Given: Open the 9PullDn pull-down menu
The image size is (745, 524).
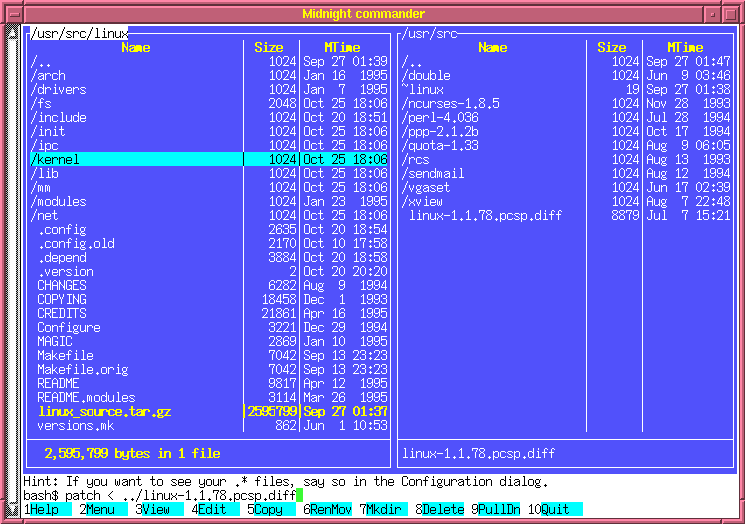Looking at the screenshot, I should (x=496, y=509).
